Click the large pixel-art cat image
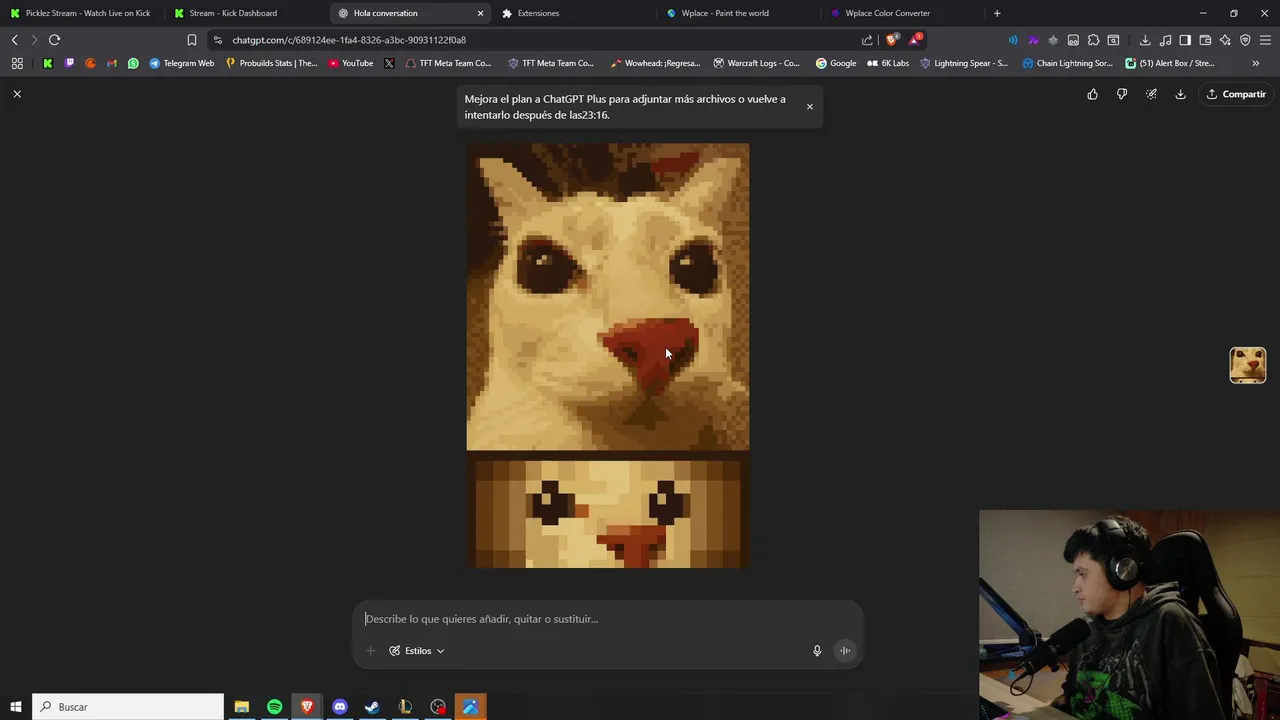Viewport: 1280px width, 720px height. click(608, 296)
